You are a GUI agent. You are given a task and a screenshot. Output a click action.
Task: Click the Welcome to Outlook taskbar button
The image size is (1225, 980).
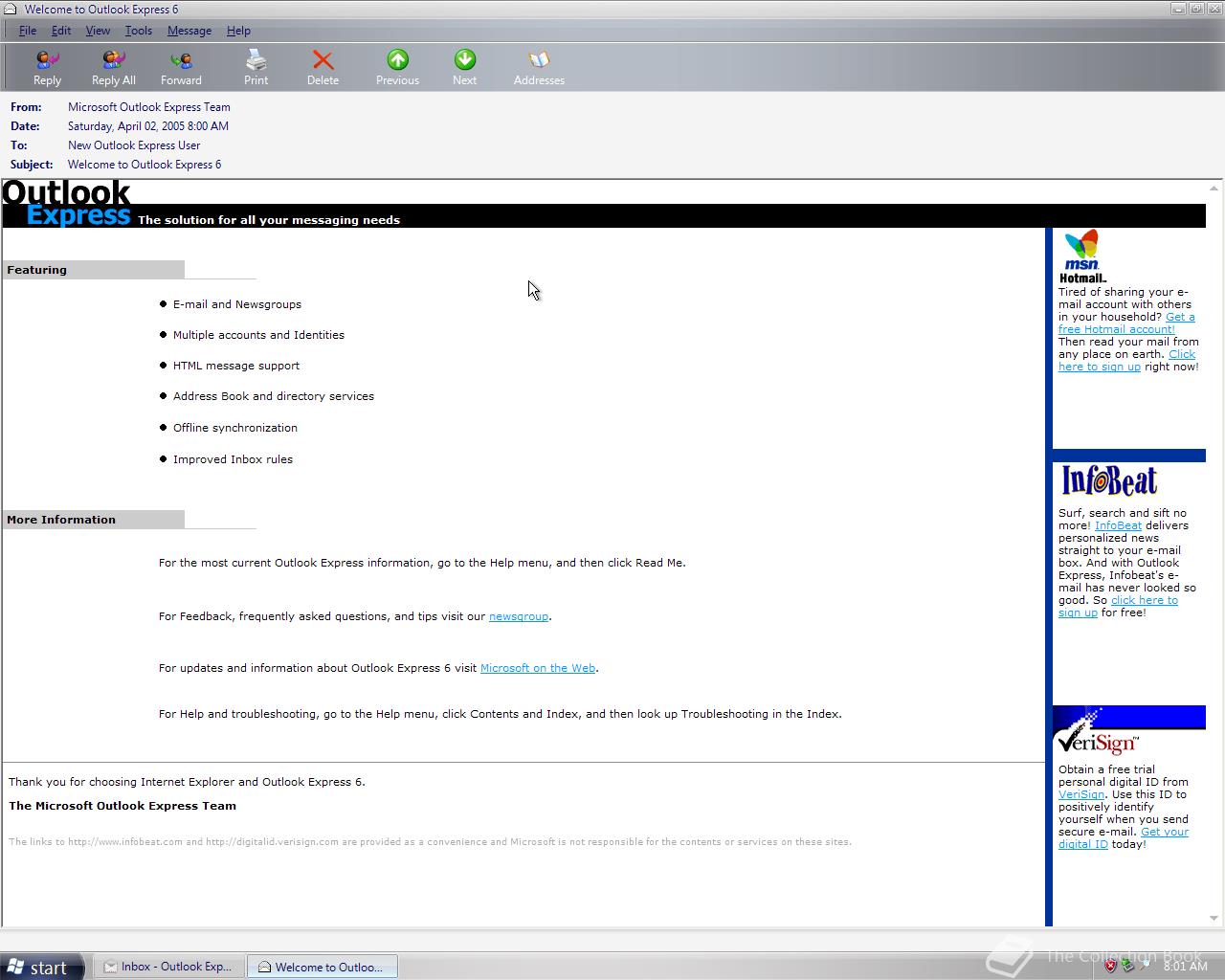pos(323,967)
